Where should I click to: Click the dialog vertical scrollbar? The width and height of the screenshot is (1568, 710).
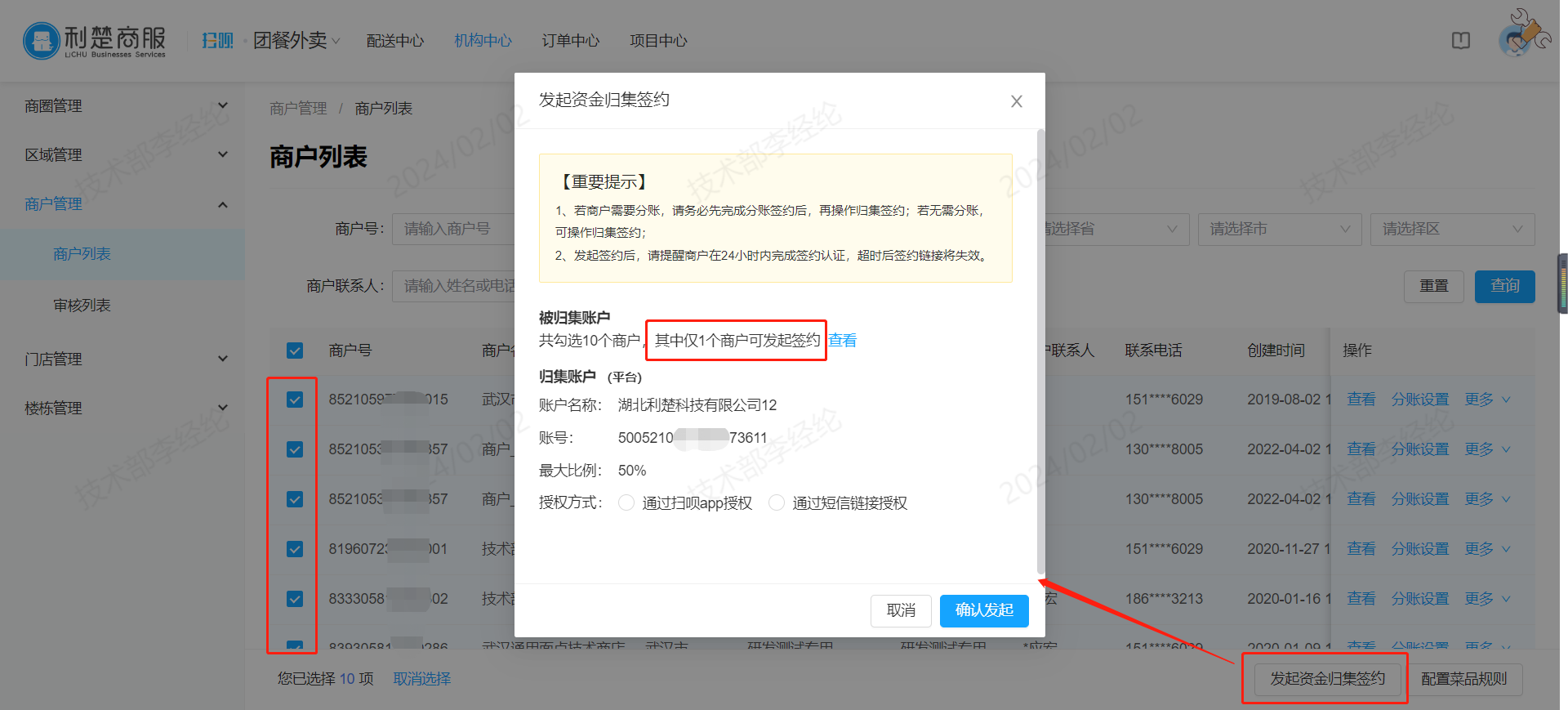point(1040,351)
